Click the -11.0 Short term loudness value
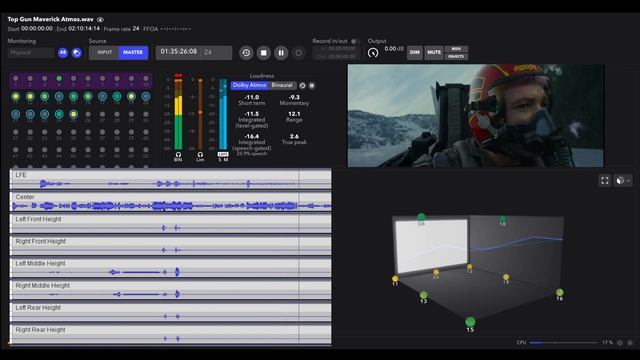The width and height of the screenshot is (640, 360). pyautogui.click(x=252, y=97)
